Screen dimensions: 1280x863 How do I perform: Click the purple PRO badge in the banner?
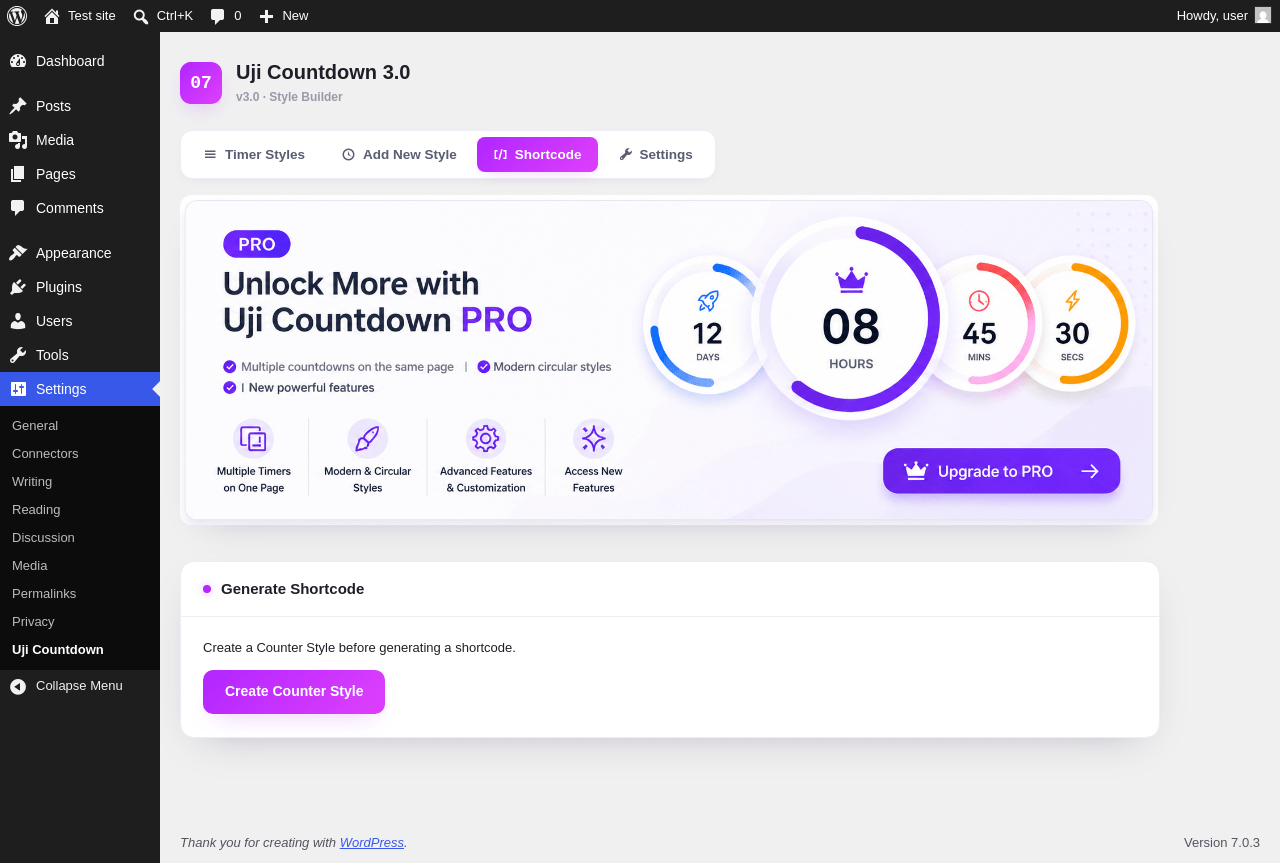[x=257, y=244]
